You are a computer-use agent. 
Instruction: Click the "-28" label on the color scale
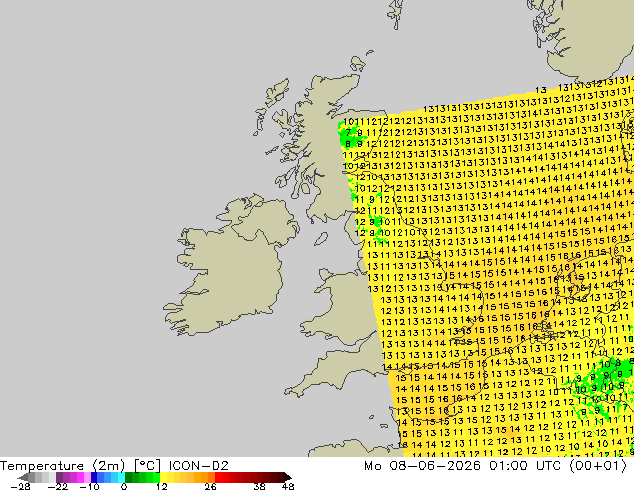(20, 486)
